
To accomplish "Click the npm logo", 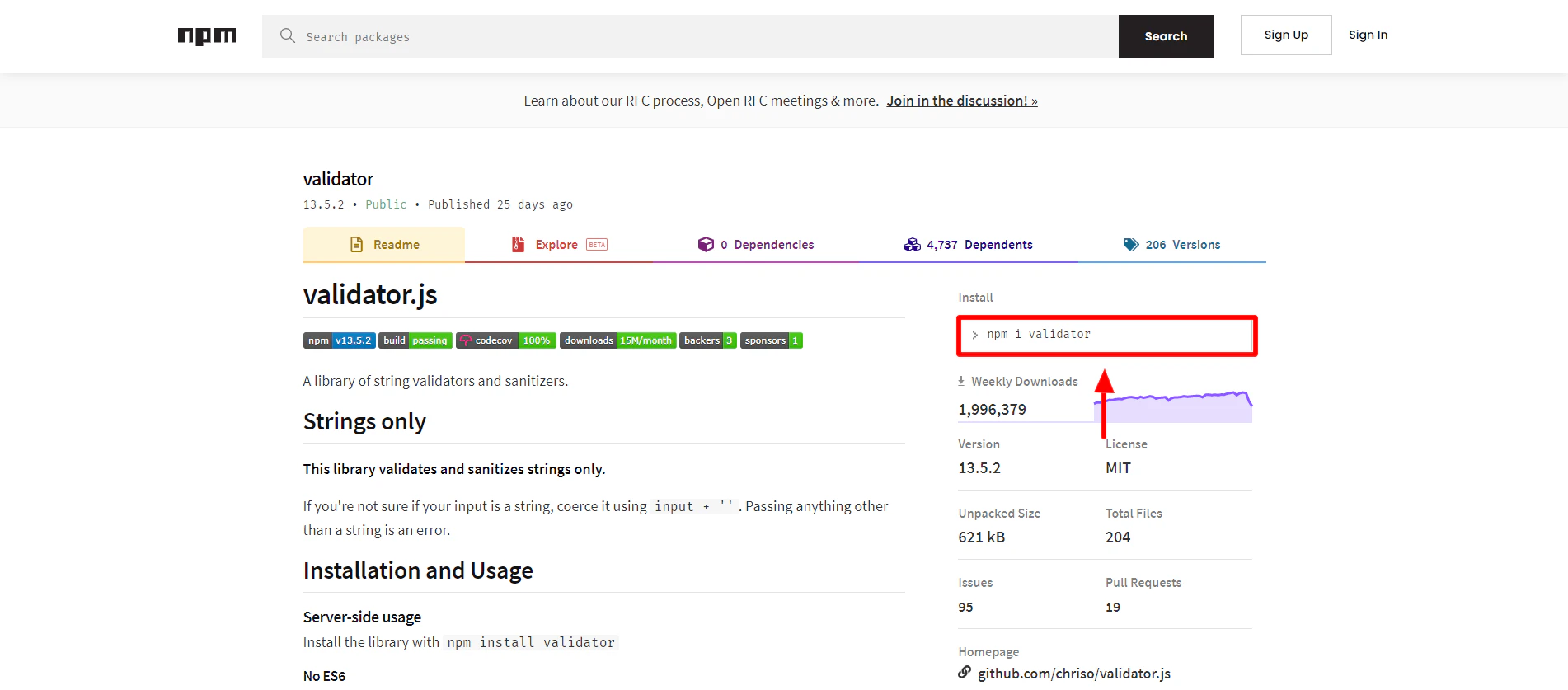I will (x=207, y=36).
